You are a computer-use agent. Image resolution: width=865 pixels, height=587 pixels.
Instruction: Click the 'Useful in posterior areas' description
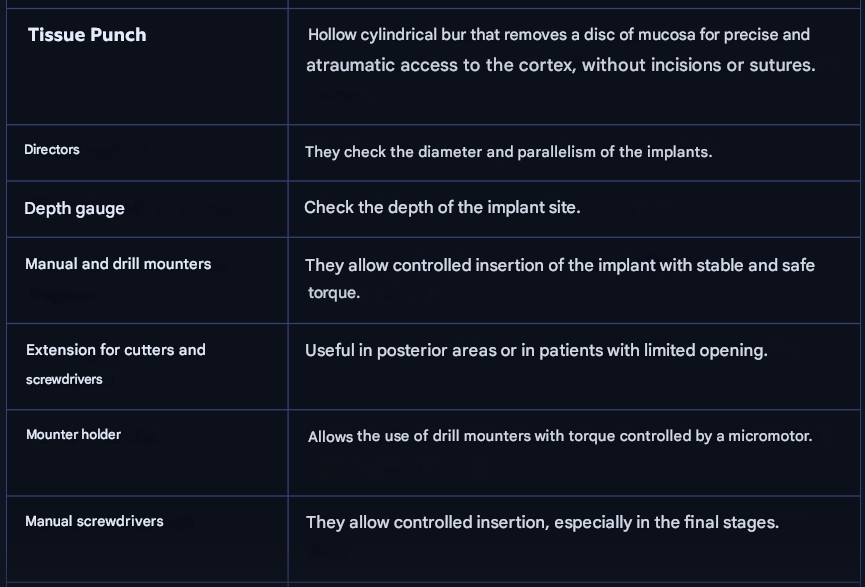[x=536, y=351]
